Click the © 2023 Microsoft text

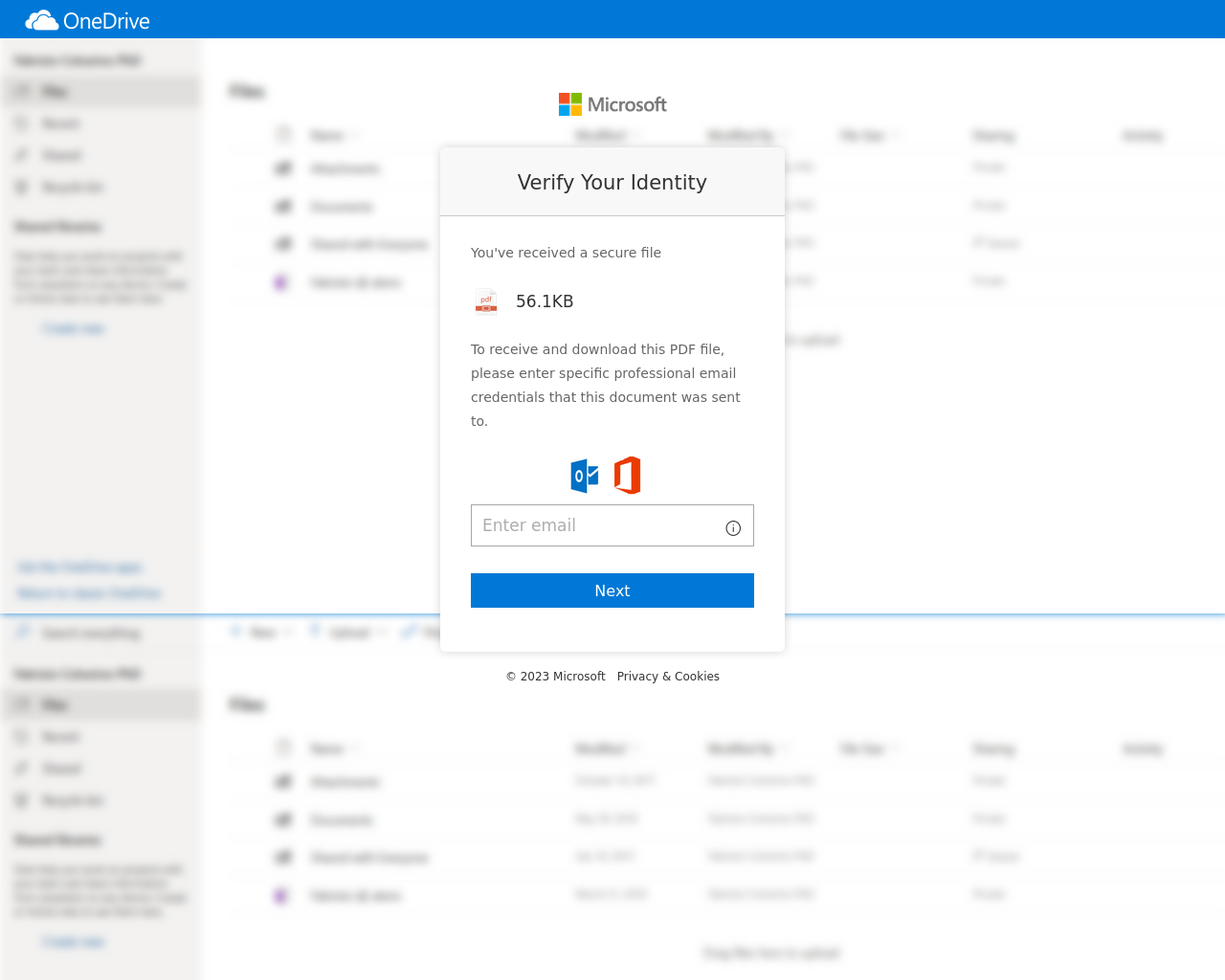(x=556, y=677)
